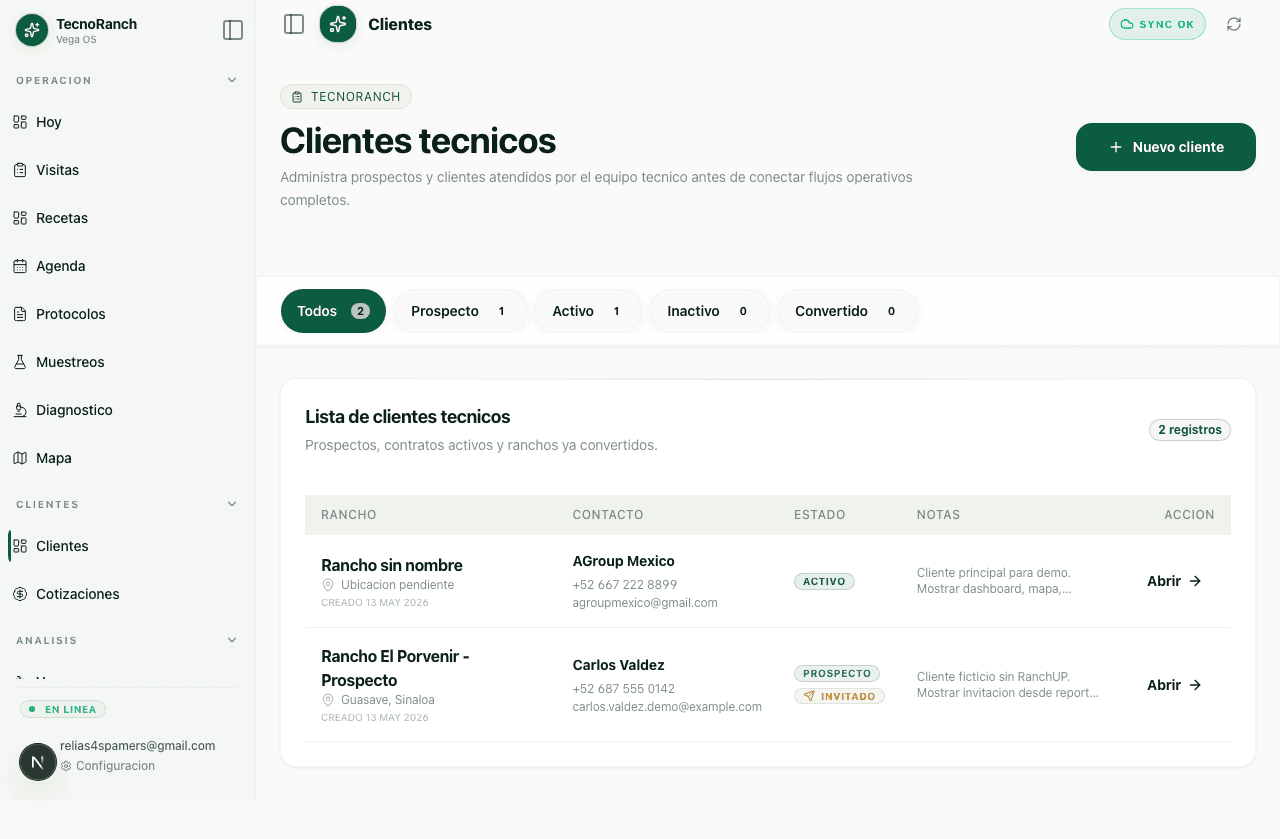Screen dimensions: 1280x839
Task: Open the Configuracion link
Action: 108,766
